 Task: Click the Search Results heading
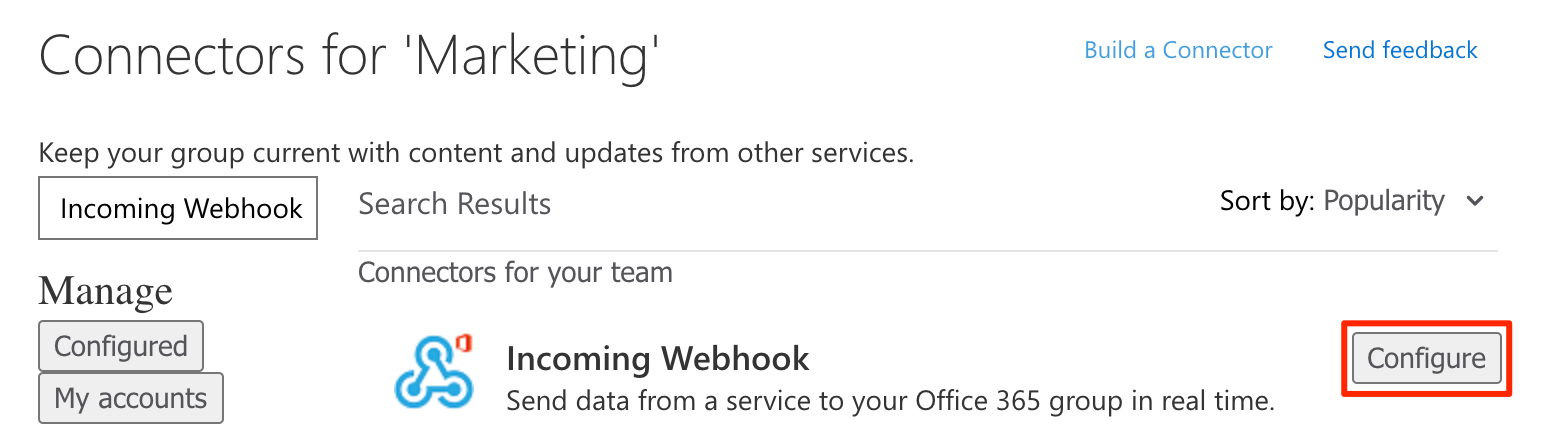[454, 204]
